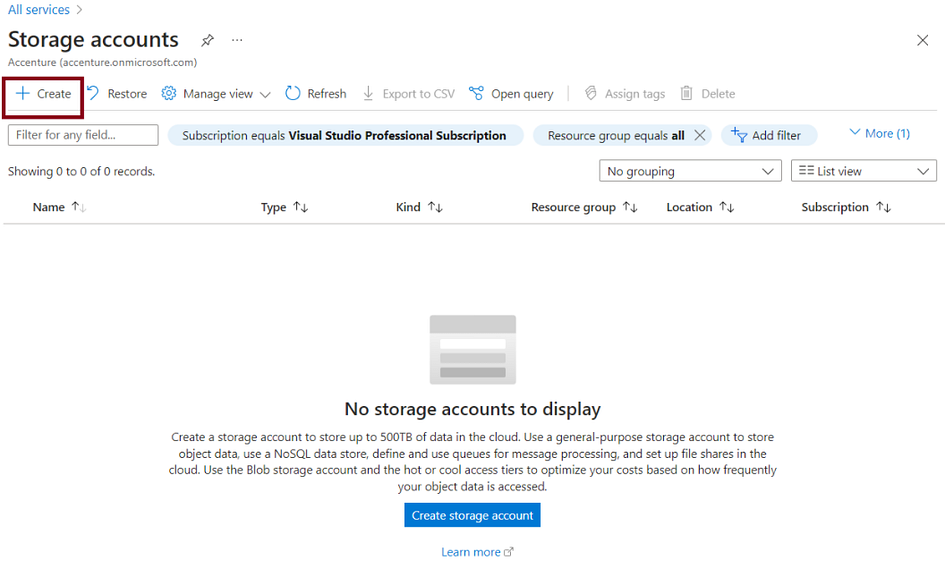Add a new filter
The image size is (945, 567).
768,135
